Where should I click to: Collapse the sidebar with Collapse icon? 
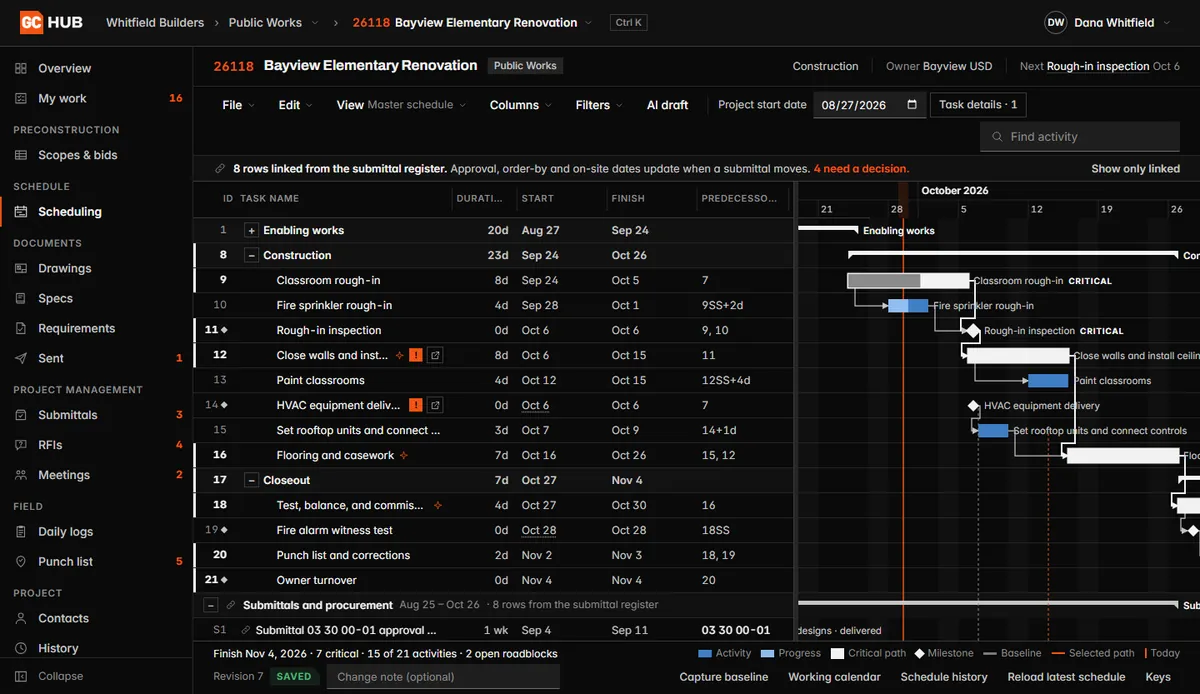(x=21, y=676)
